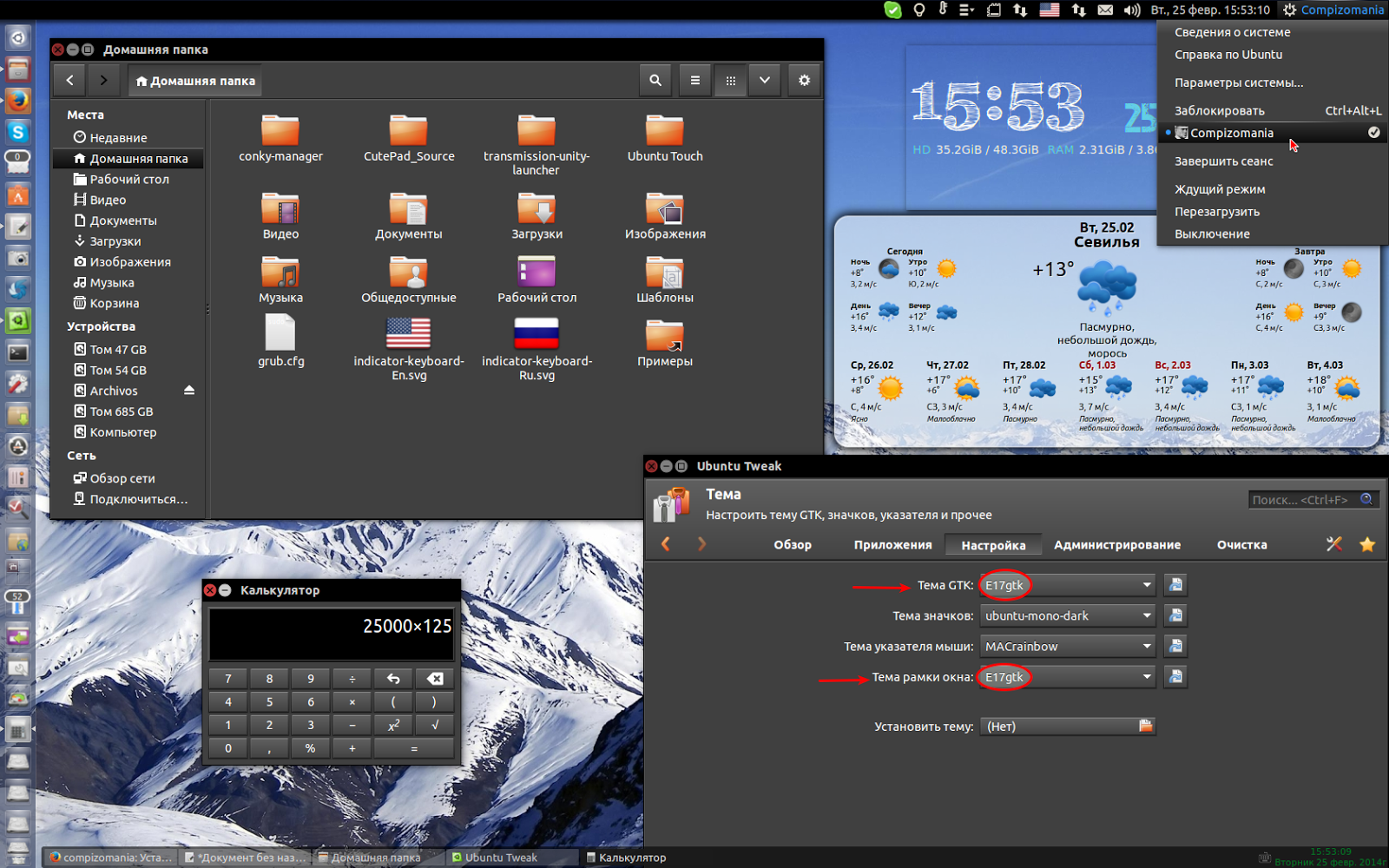Image resolution: width=1389 pixels, height=868 pixels.
Task: Select indicator-keyboard-En.svg flag file
Action: pyautogui.click(x=409, y=348)
